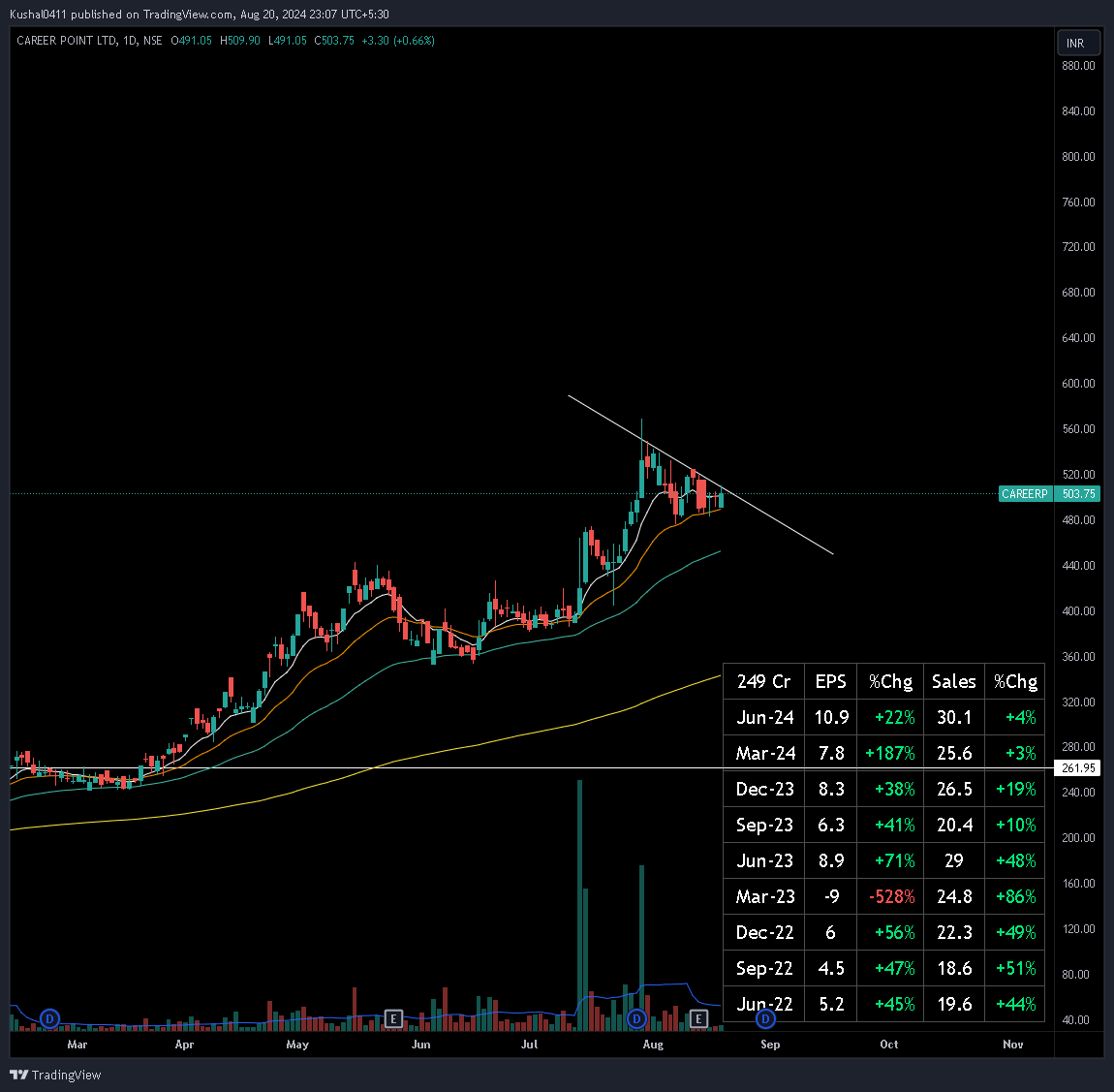1114x1092 pixels.
Task: Click the Sales column header
Action: 954,681
